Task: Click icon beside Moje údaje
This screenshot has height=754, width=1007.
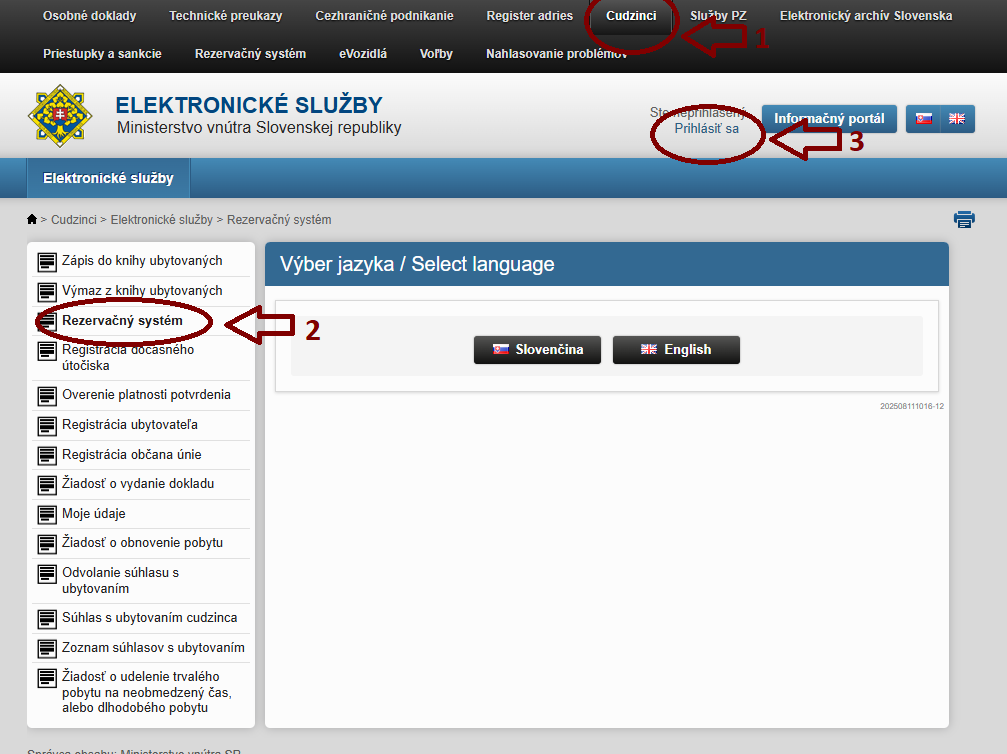Action: pos(46,515)
